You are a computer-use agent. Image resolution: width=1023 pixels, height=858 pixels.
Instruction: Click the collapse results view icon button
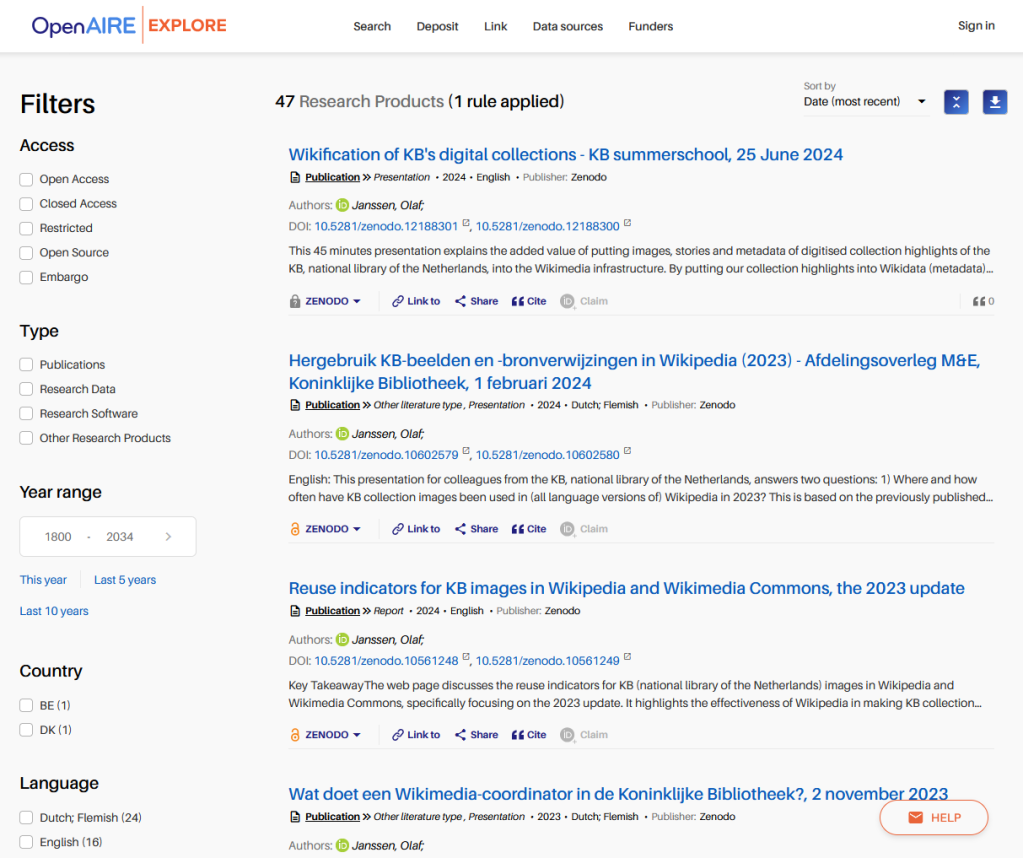tap(956, 102)
